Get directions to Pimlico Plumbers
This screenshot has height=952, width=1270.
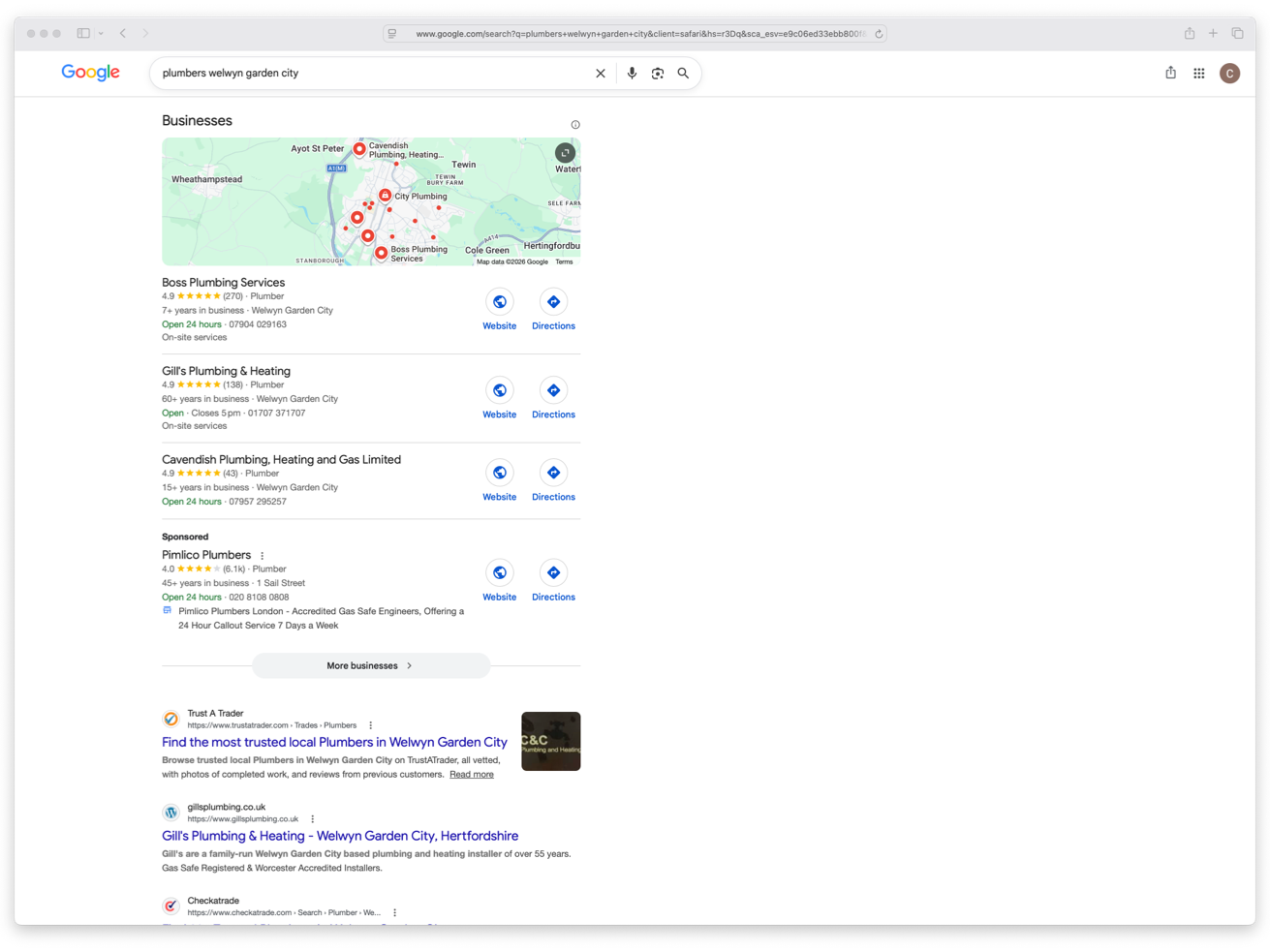coord(553,573)
